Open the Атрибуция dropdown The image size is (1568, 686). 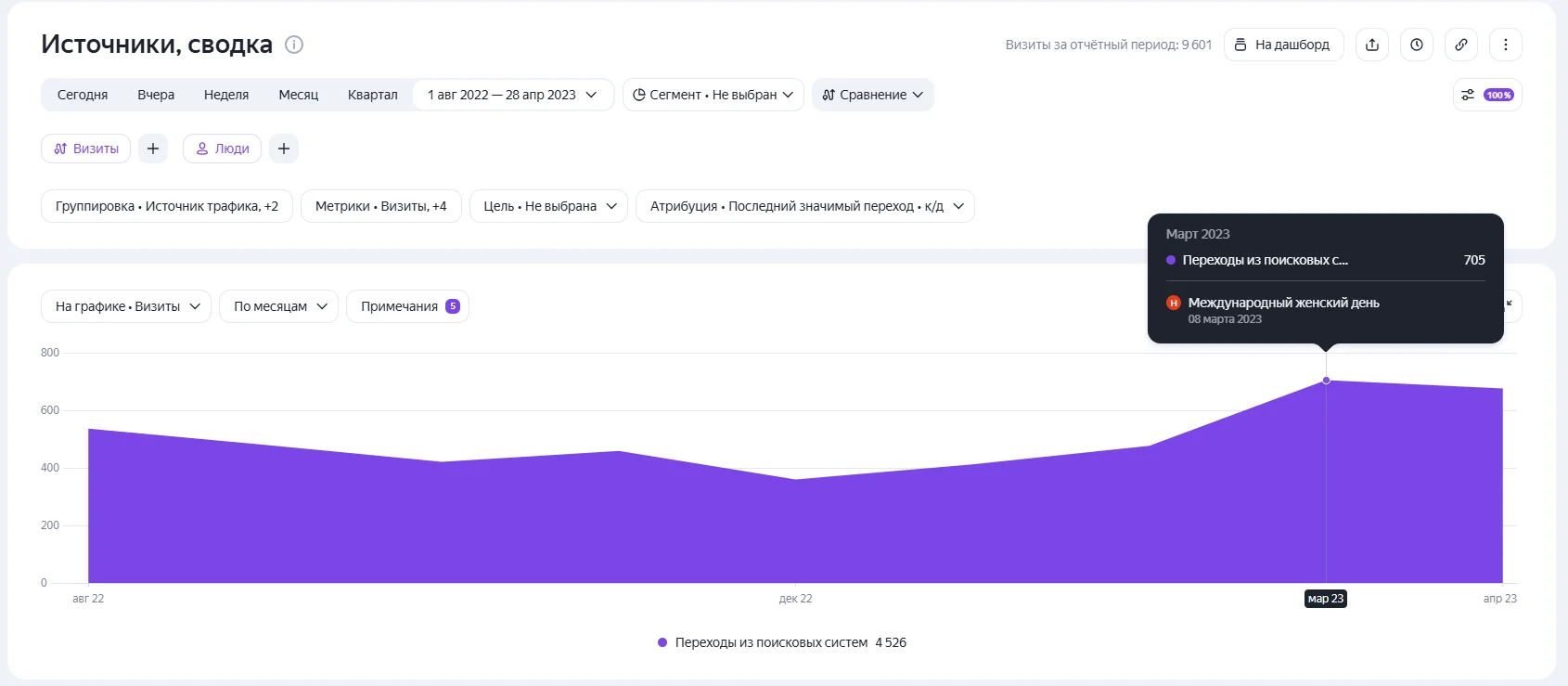pos(805,206)
